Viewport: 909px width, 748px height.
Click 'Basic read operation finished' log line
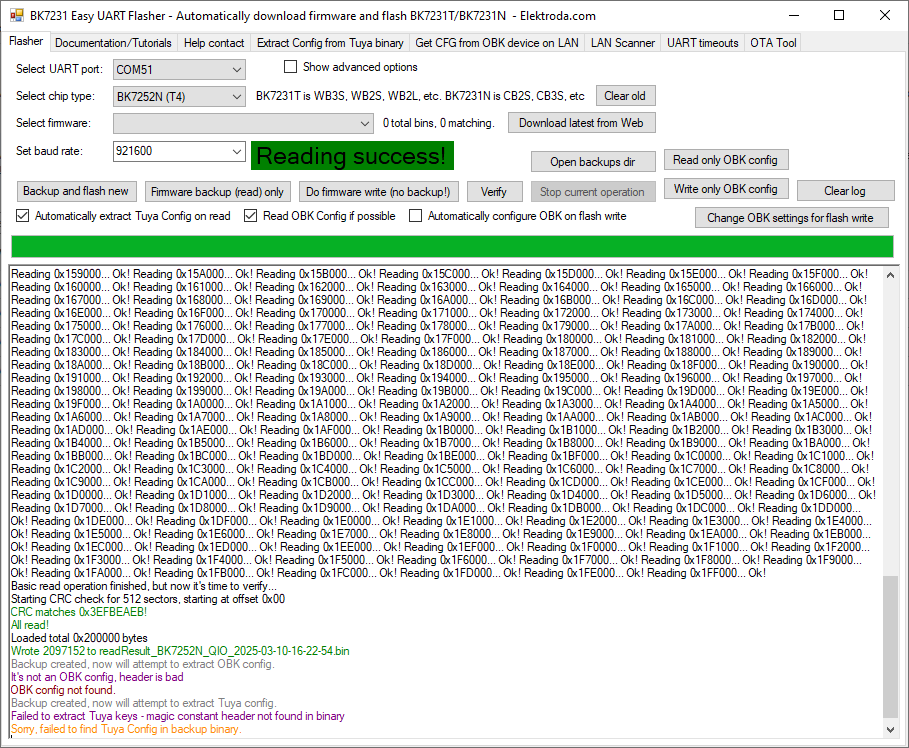click(144, 586)
